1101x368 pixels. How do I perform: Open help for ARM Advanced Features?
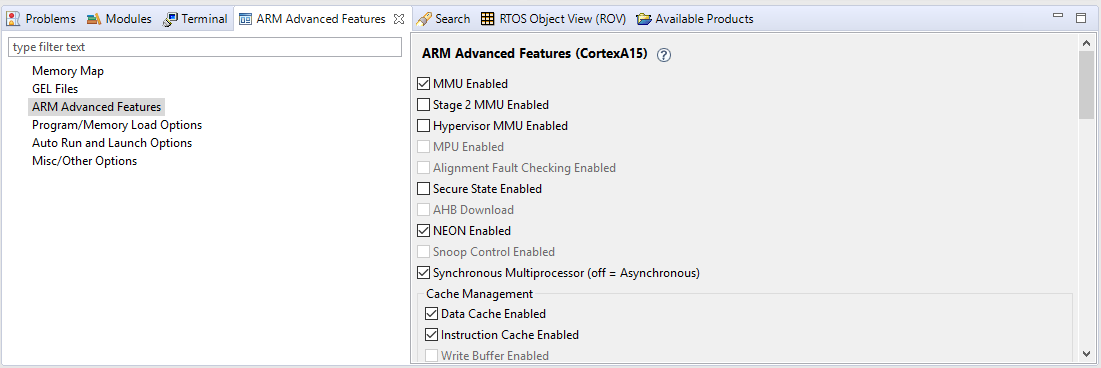[664, 55]
